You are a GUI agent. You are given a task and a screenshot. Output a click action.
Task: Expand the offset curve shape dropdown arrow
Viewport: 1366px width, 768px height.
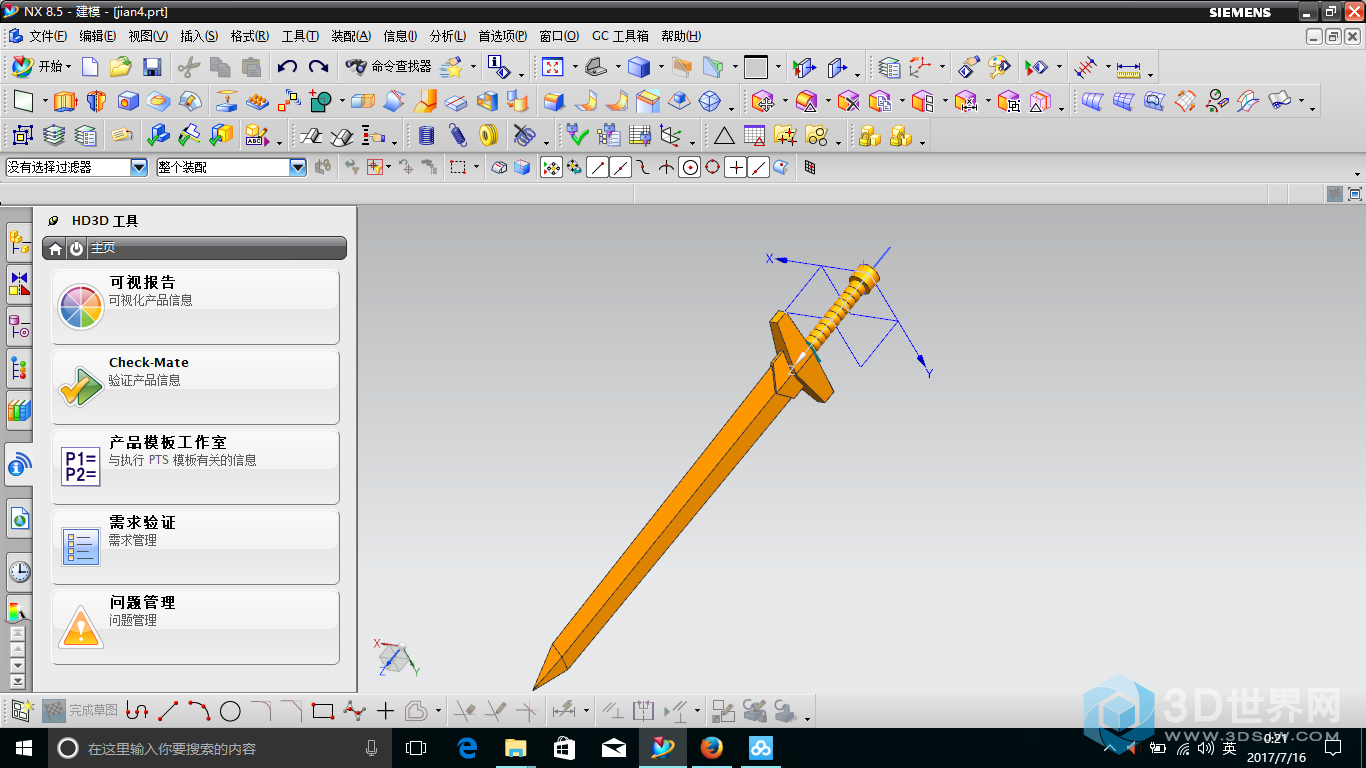438,711
